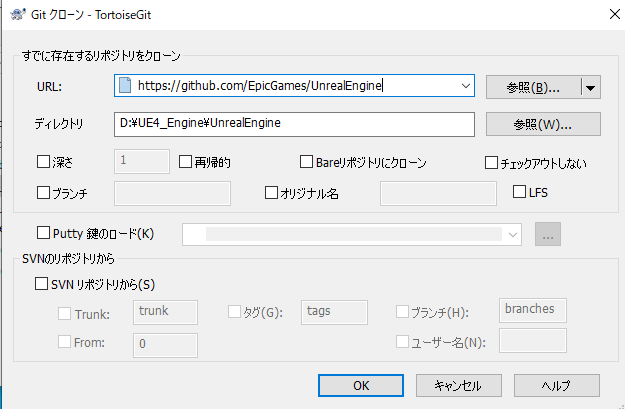The width and height of the screenshot is (625, 409).
Task: Tick the ブランチ checkbox in clone section
Action: (43, 193)
